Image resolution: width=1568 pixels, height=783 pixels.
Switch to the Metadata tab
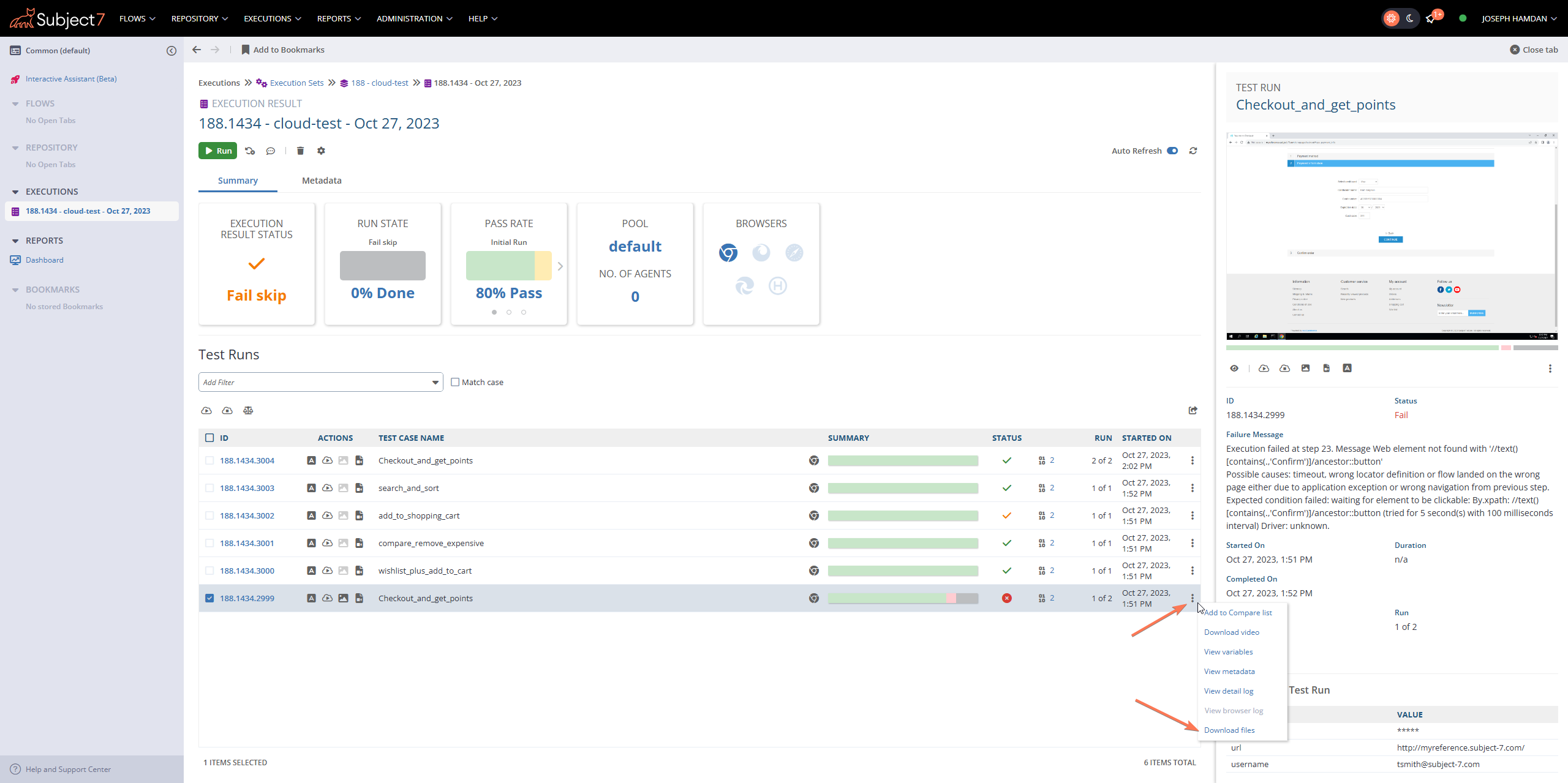click(322, 181)
